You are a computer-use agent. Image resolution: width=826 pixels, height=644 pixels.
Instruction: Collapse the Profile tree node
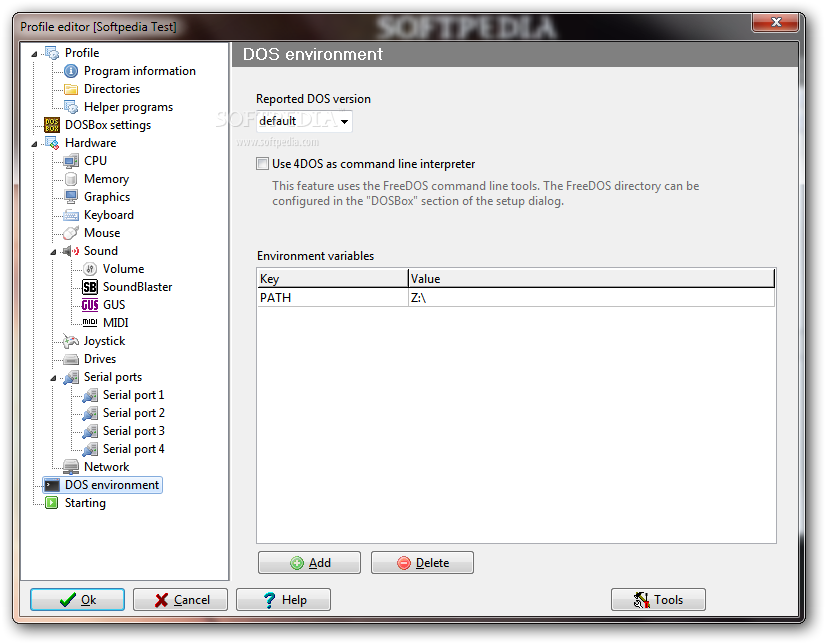coord(34,53)
